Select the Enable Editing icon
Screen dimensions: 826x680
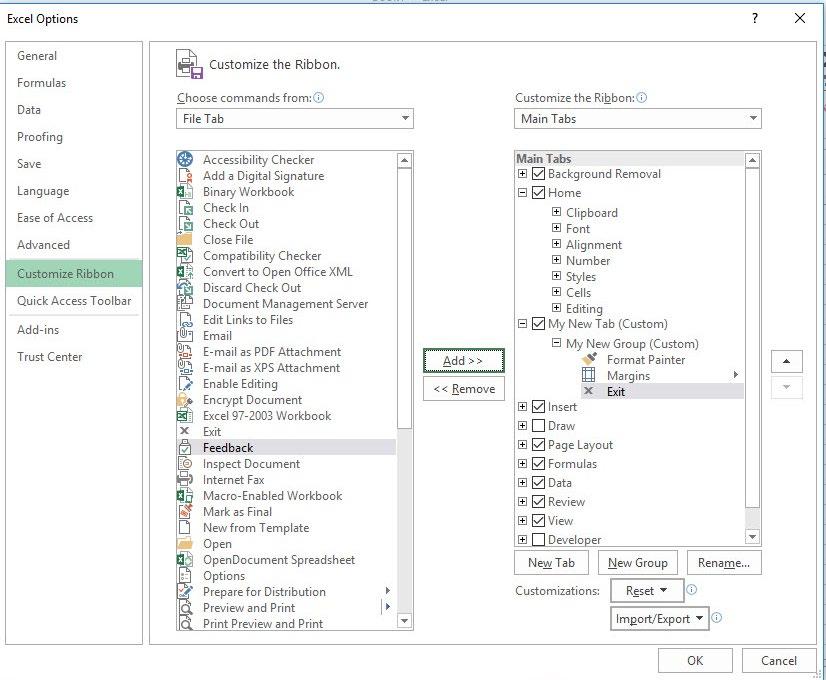[x=185, y=383]
